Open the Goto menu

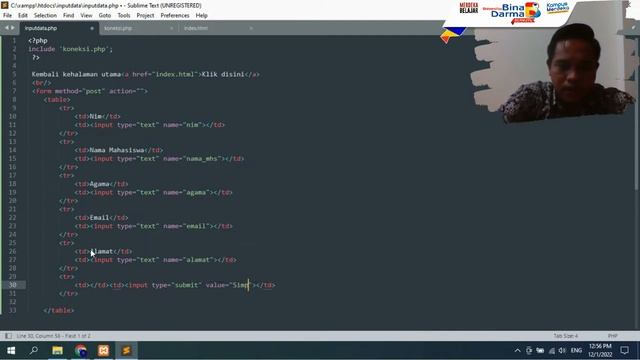pyautogui.click(x=105, y=16)
